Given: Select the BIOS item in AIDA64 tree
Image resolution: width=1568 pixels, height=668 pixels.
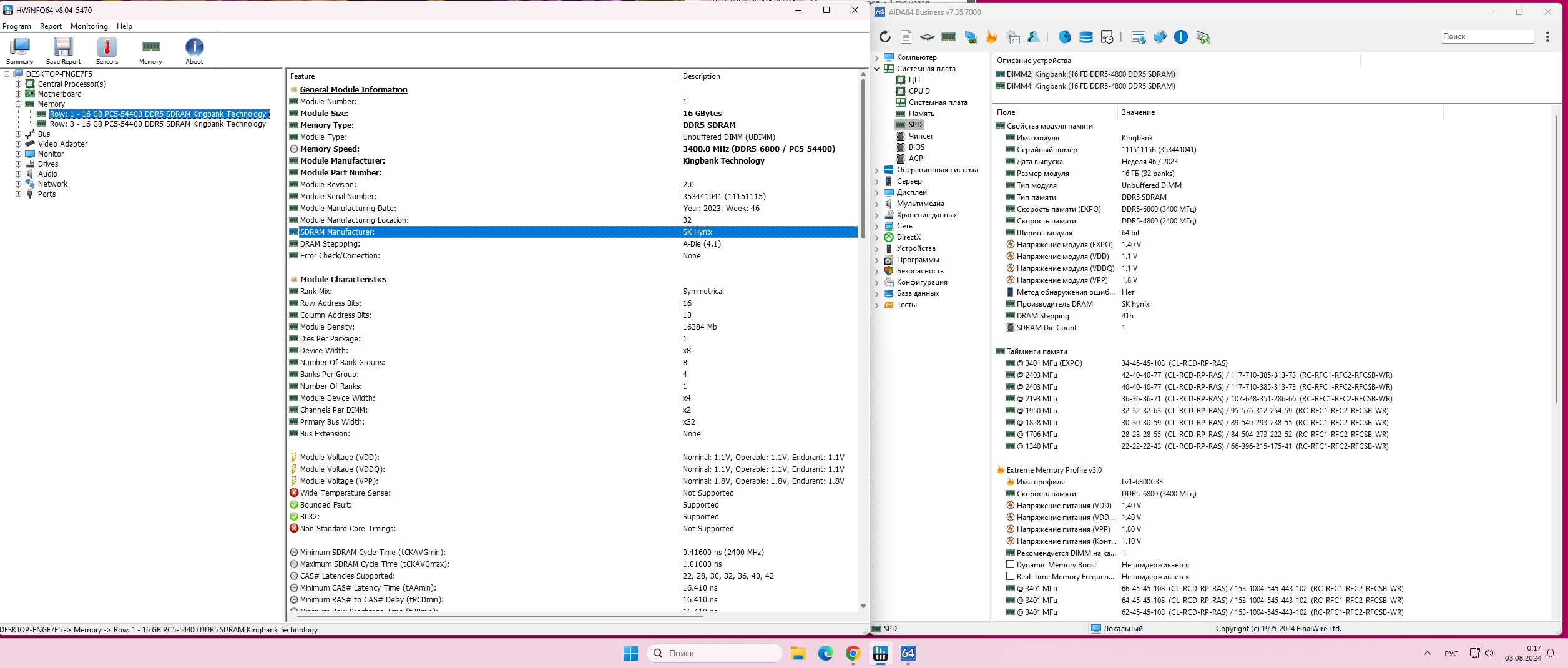Looking at the screenshot, I should click(916, 147).
